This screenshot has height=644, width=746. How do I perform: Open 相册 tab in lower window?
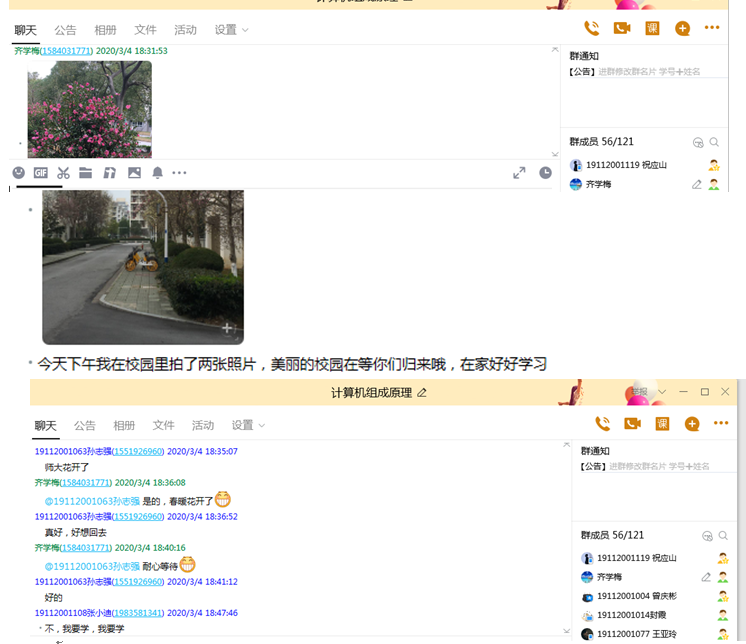(x=124, y=425)
